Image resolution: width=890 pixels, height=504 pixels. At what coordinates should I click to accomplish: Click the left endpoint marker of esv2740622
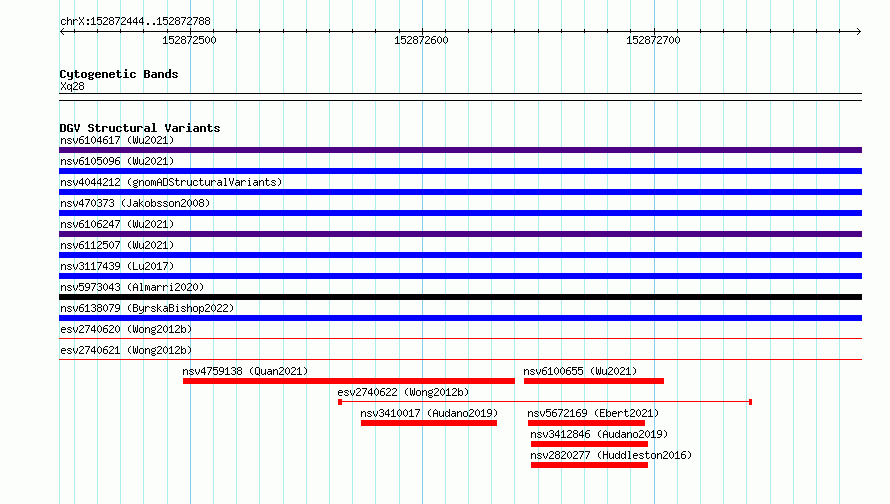point(340,402)
